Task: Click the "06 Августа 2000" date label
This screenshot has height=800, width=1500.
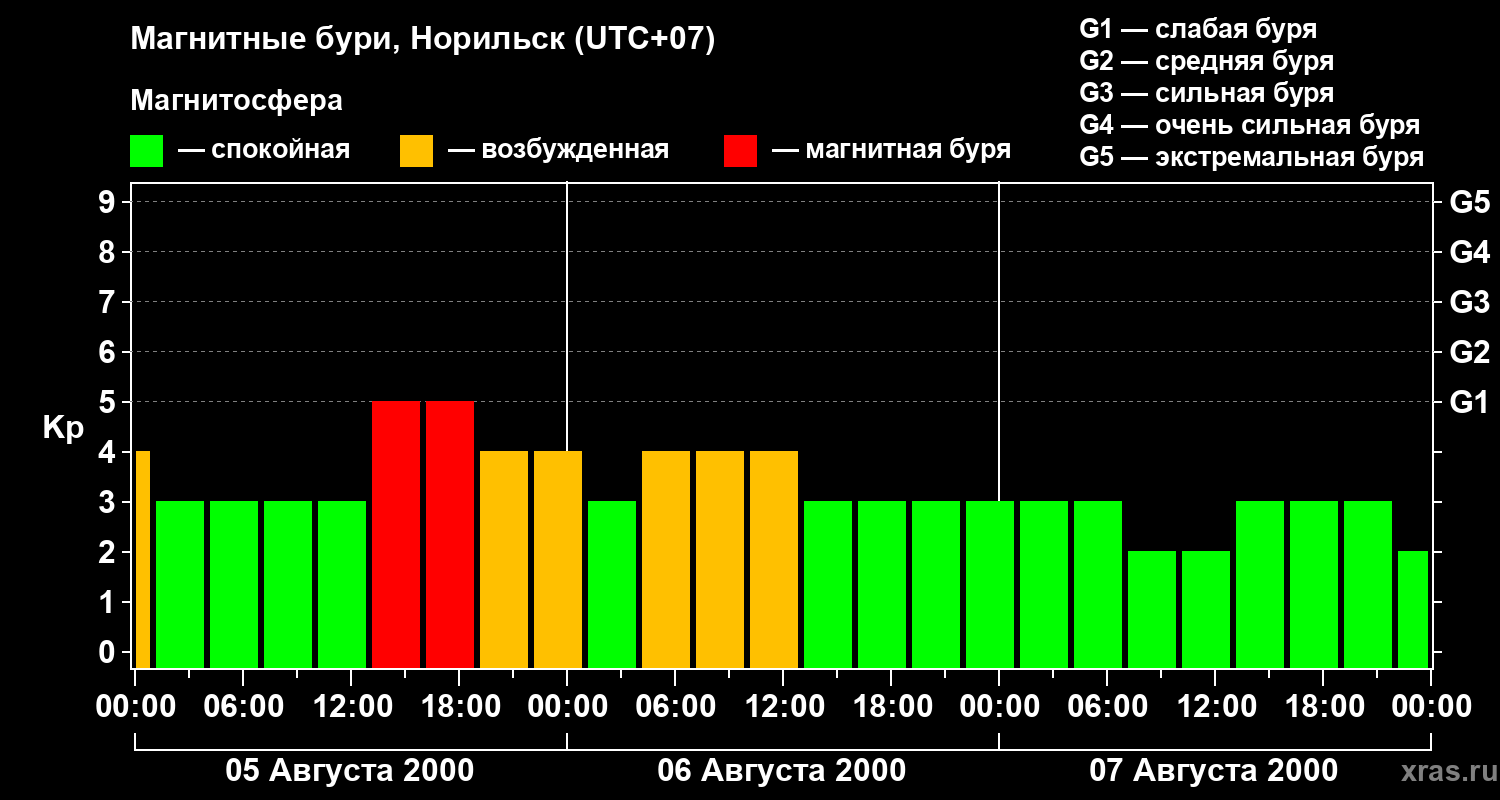Action: tap(782, 771)
